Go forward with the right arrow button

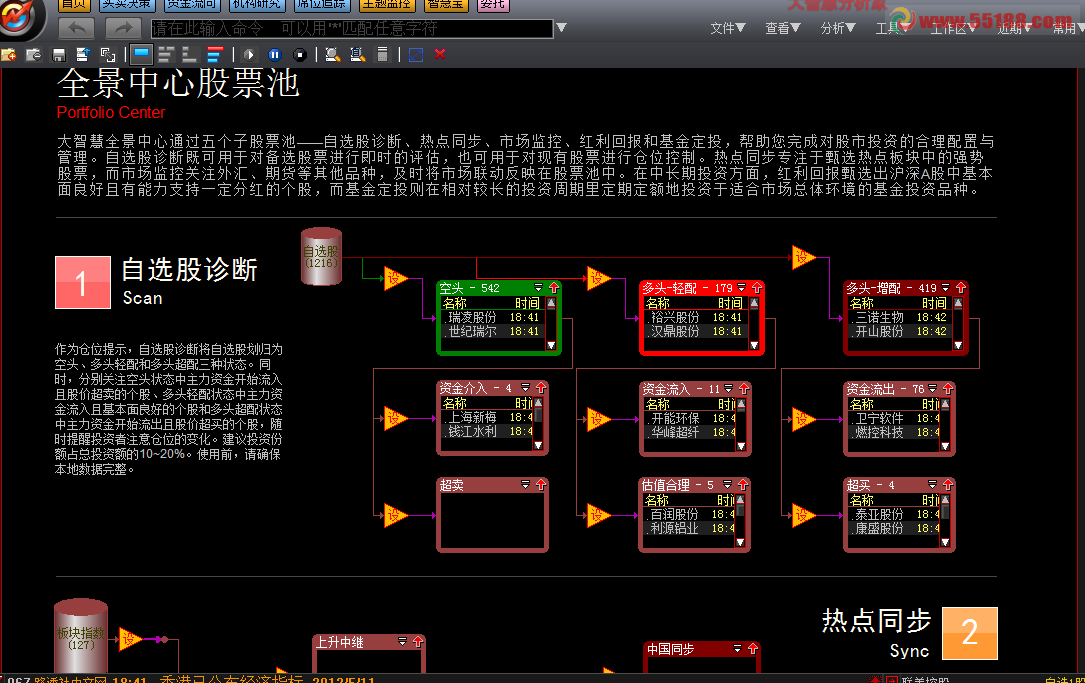click(x=123, y=28)
